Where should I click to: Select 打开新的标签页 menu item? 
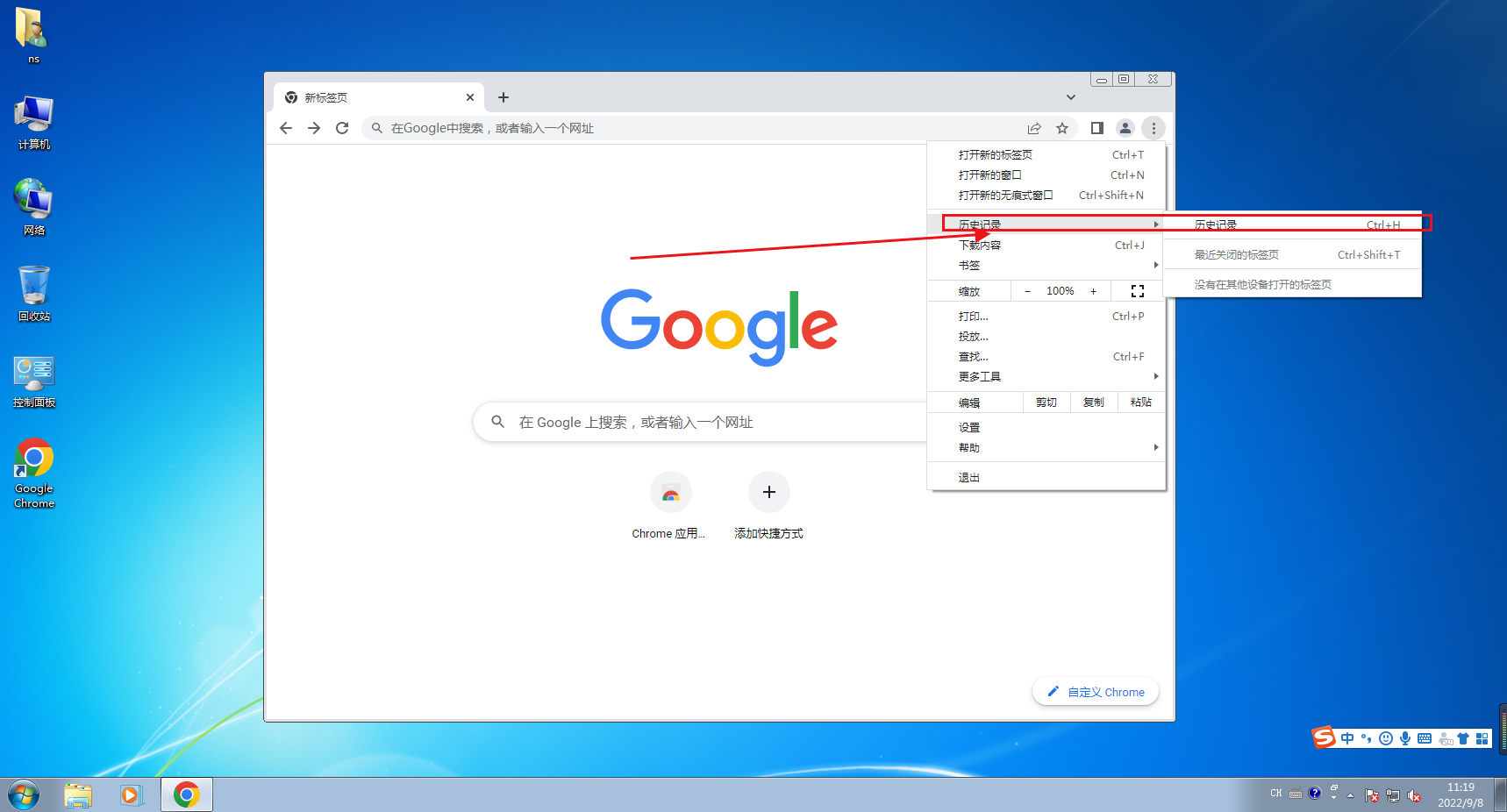click(1046, 154)
